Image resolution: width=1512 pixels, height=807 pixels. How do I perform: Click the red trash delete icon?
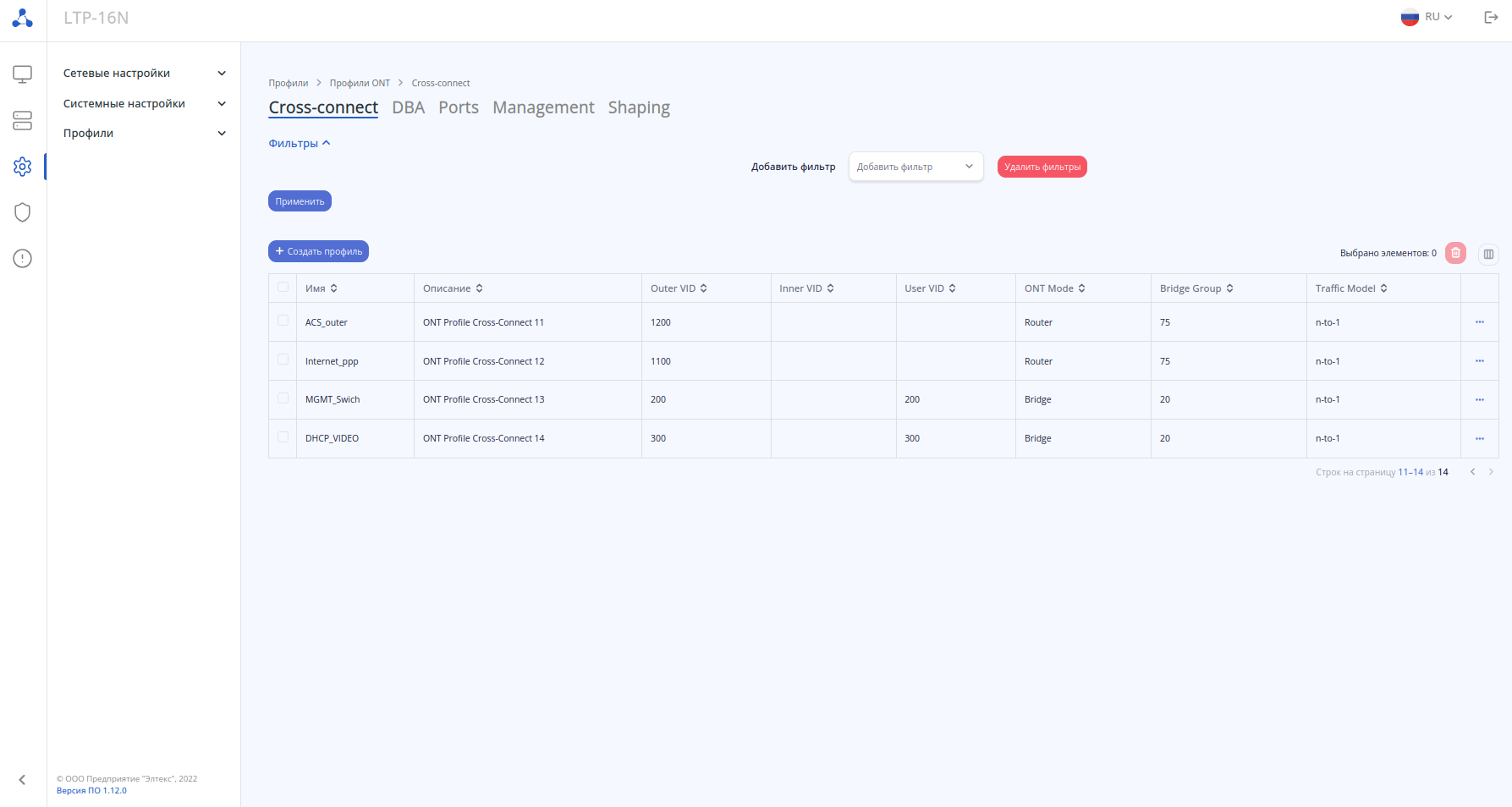[x=1455, y=253]
